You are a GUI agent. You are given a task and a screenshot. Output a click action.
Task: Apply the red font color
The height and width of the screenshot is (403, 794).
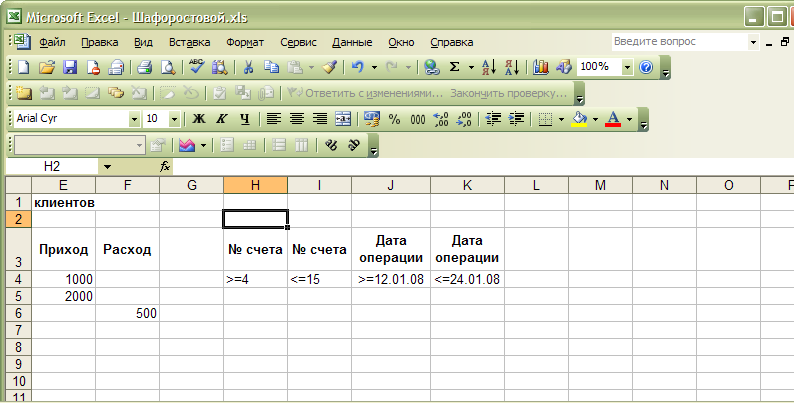tap(613, 119)
